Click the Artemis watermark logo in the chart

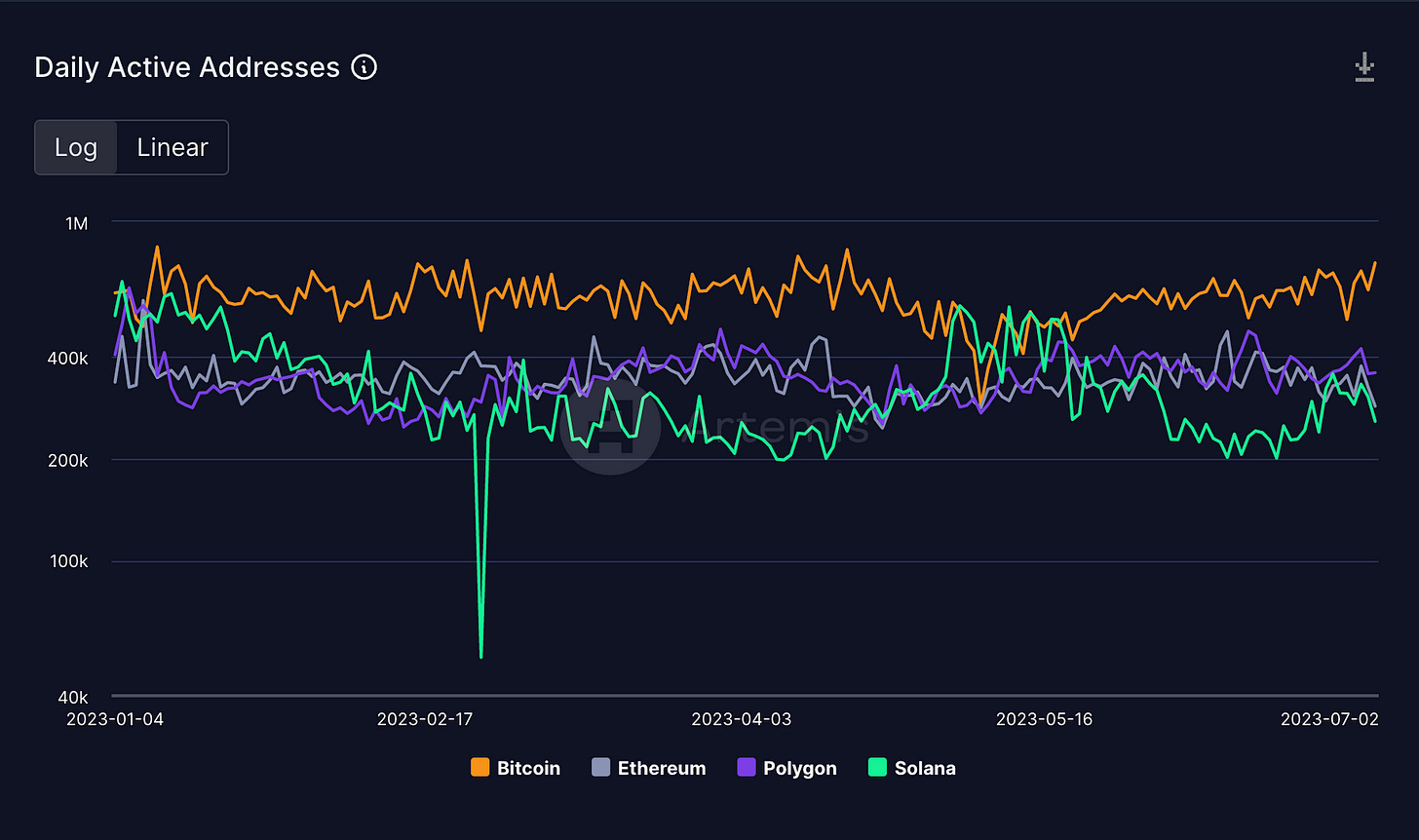pyautogui.click(x=611, y=426)
